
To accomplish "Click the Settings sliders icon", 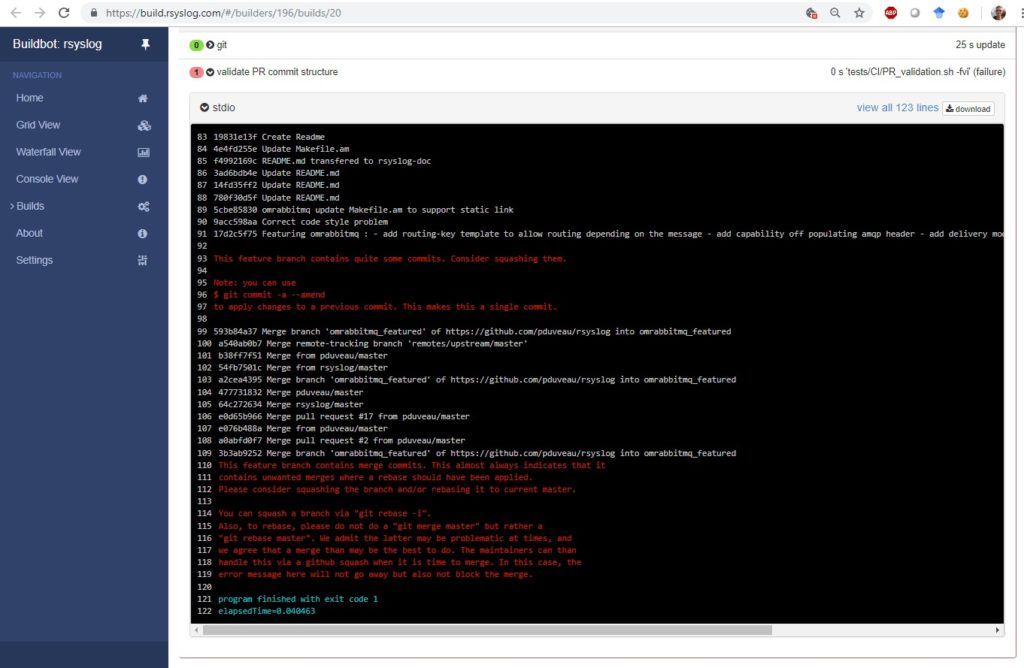I will pos(142,261).
